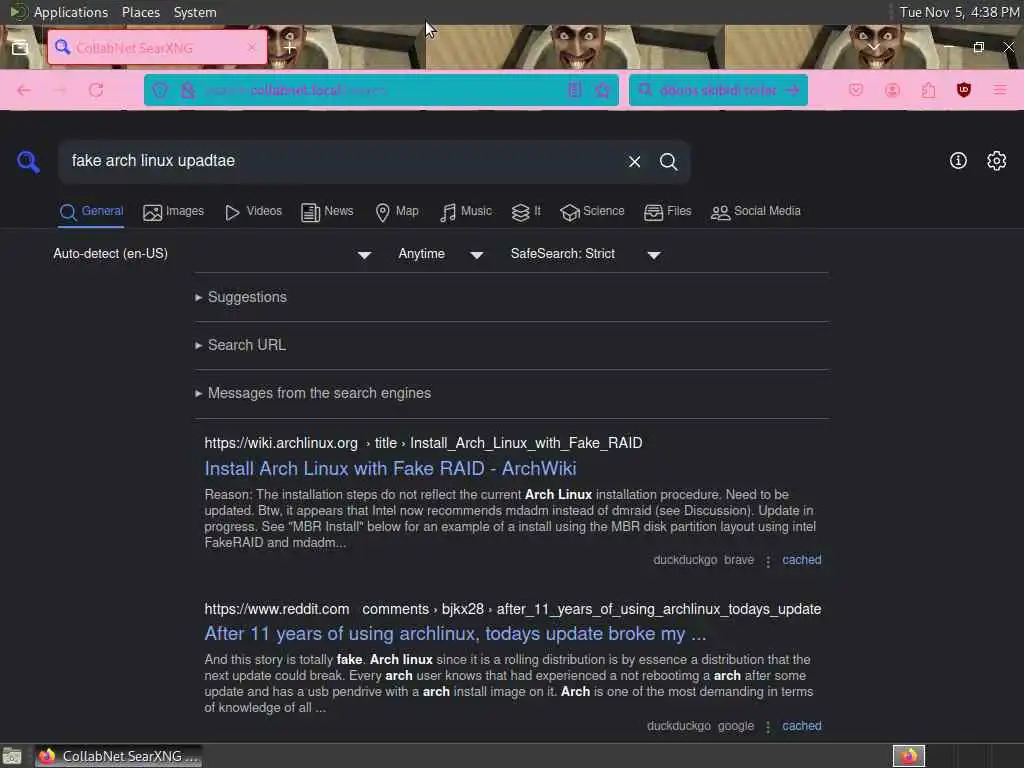Open SearXNG preferences gear icon
This screenshot has width=1024, height=768.
pos(996,161)
